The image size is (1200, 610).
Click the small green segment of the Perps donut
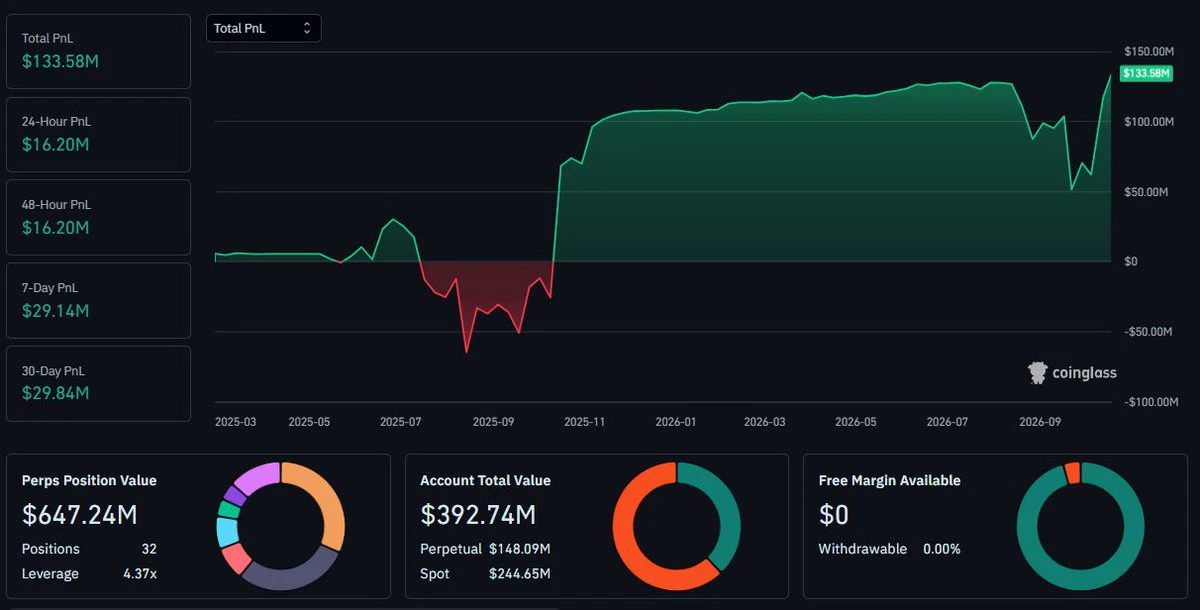coord(228,509)
